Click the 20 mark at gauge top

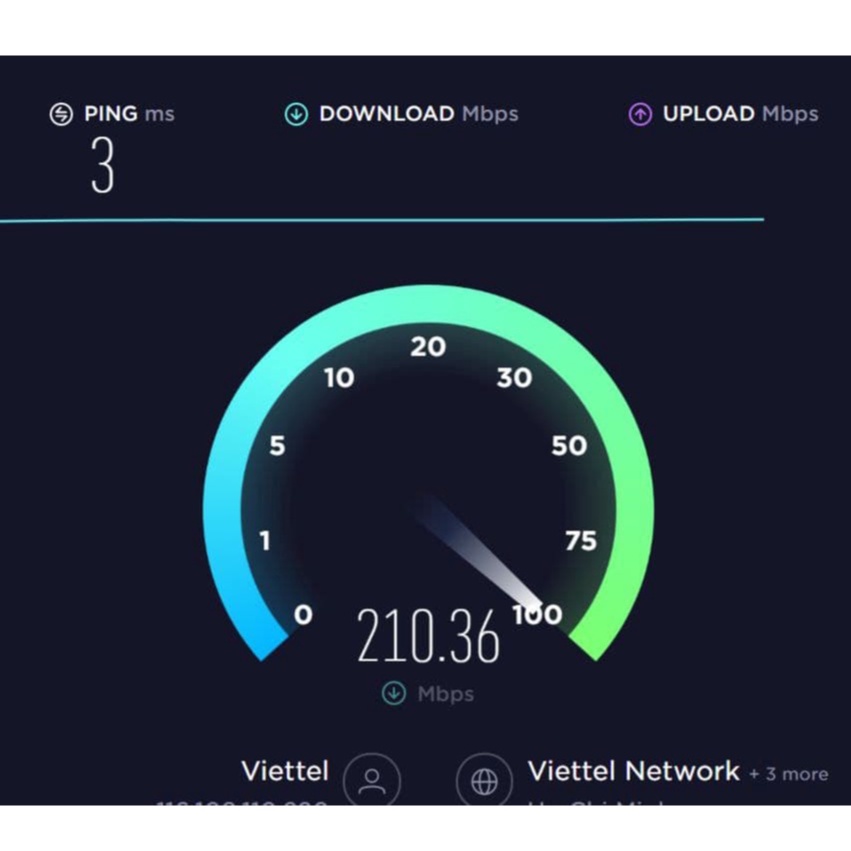click(x=428, y=347)
